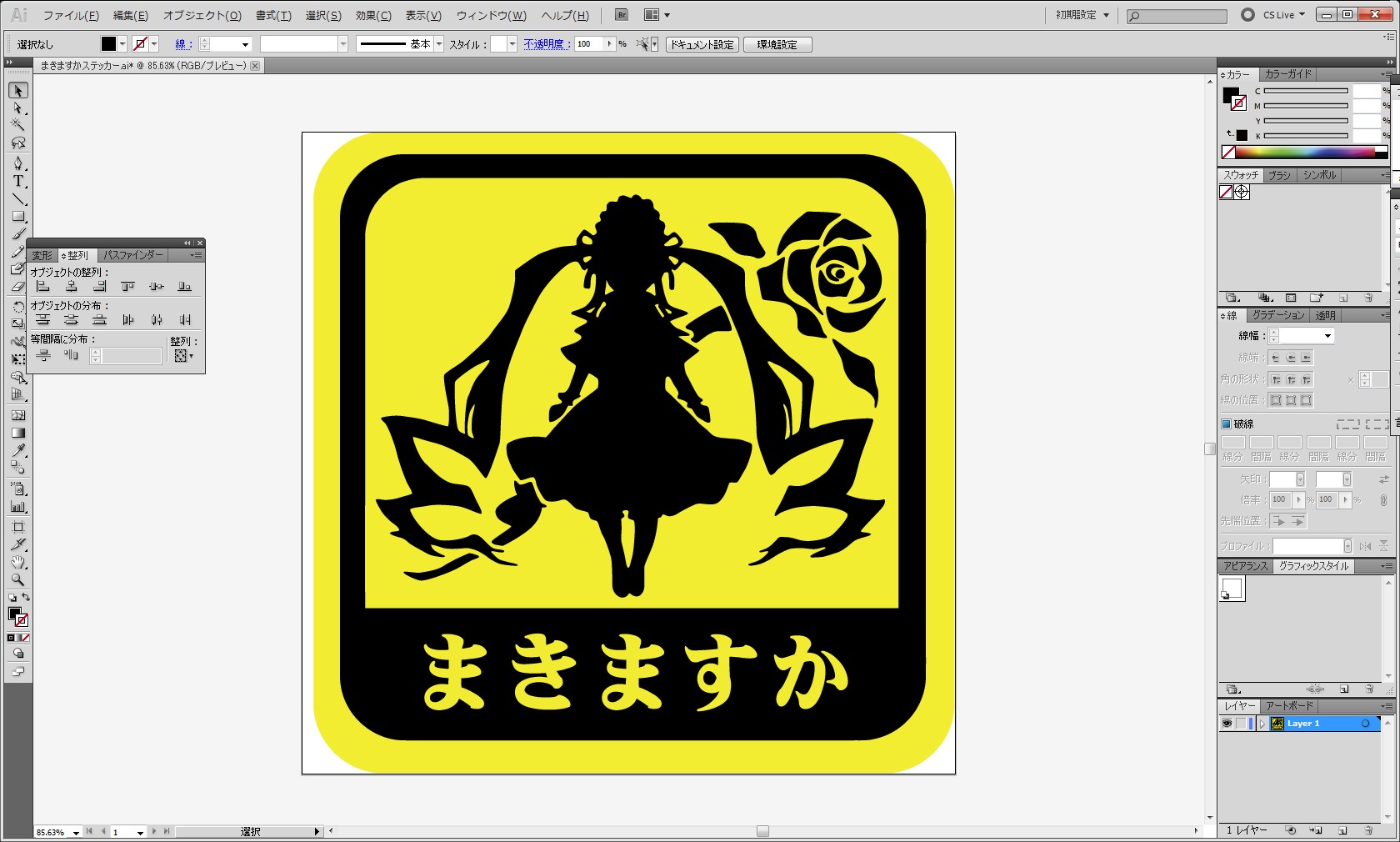The width and height of the screenshot is (1400, 842).
Task: Set paint to None via toolbox button
Action: [26, 638]
